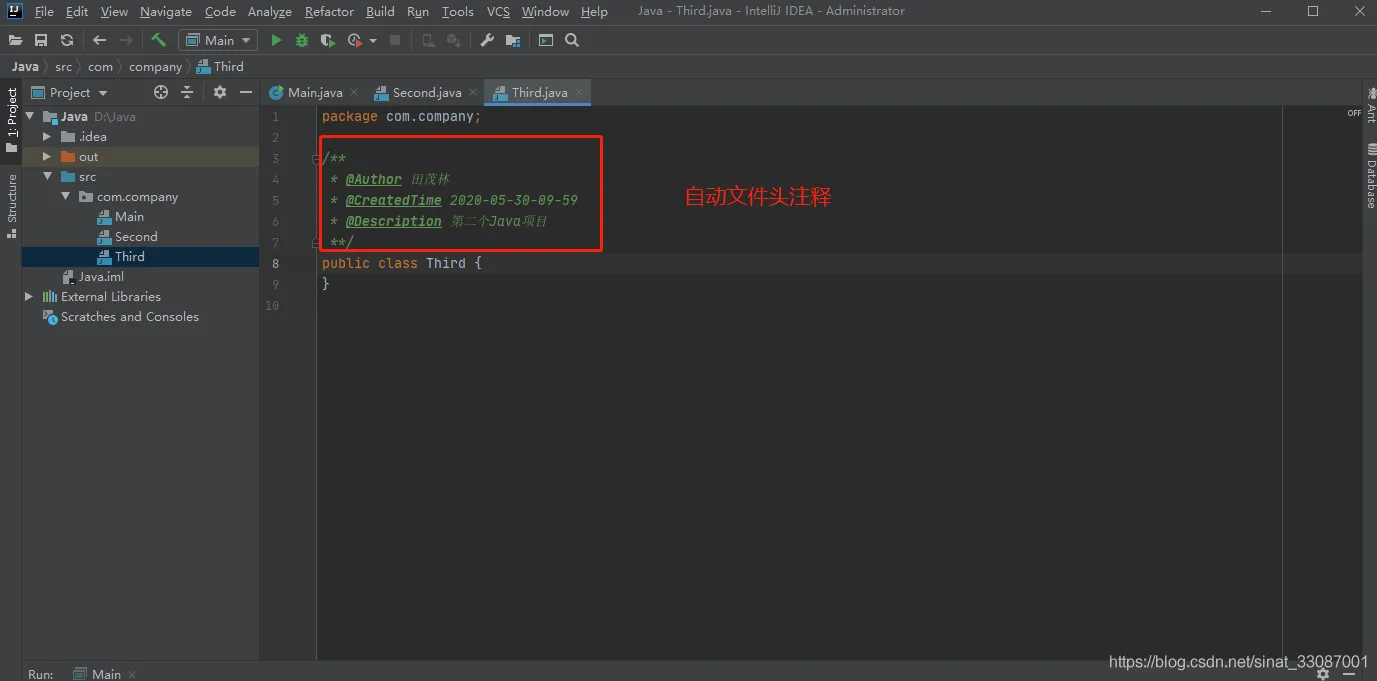This screenshot has width=1377, height=681.
Task: Open the Main run configuration dropdown
Action: point(218,40)
